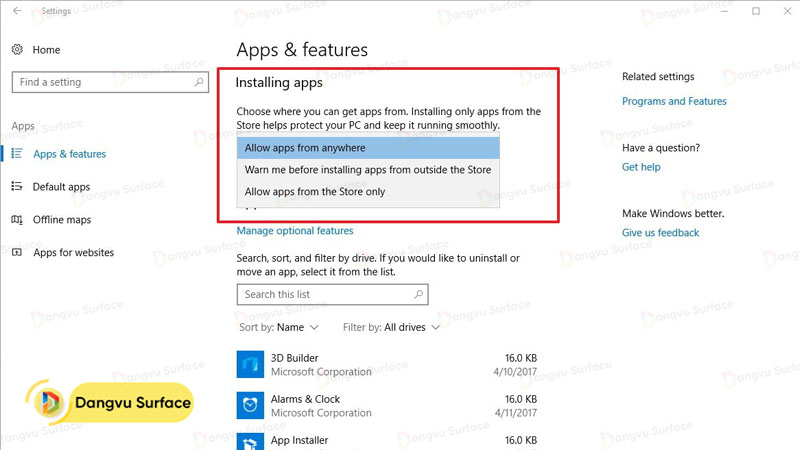Open Programs and Features link
This screenshot has height=450, width=800.
click(x=674, y=101)
